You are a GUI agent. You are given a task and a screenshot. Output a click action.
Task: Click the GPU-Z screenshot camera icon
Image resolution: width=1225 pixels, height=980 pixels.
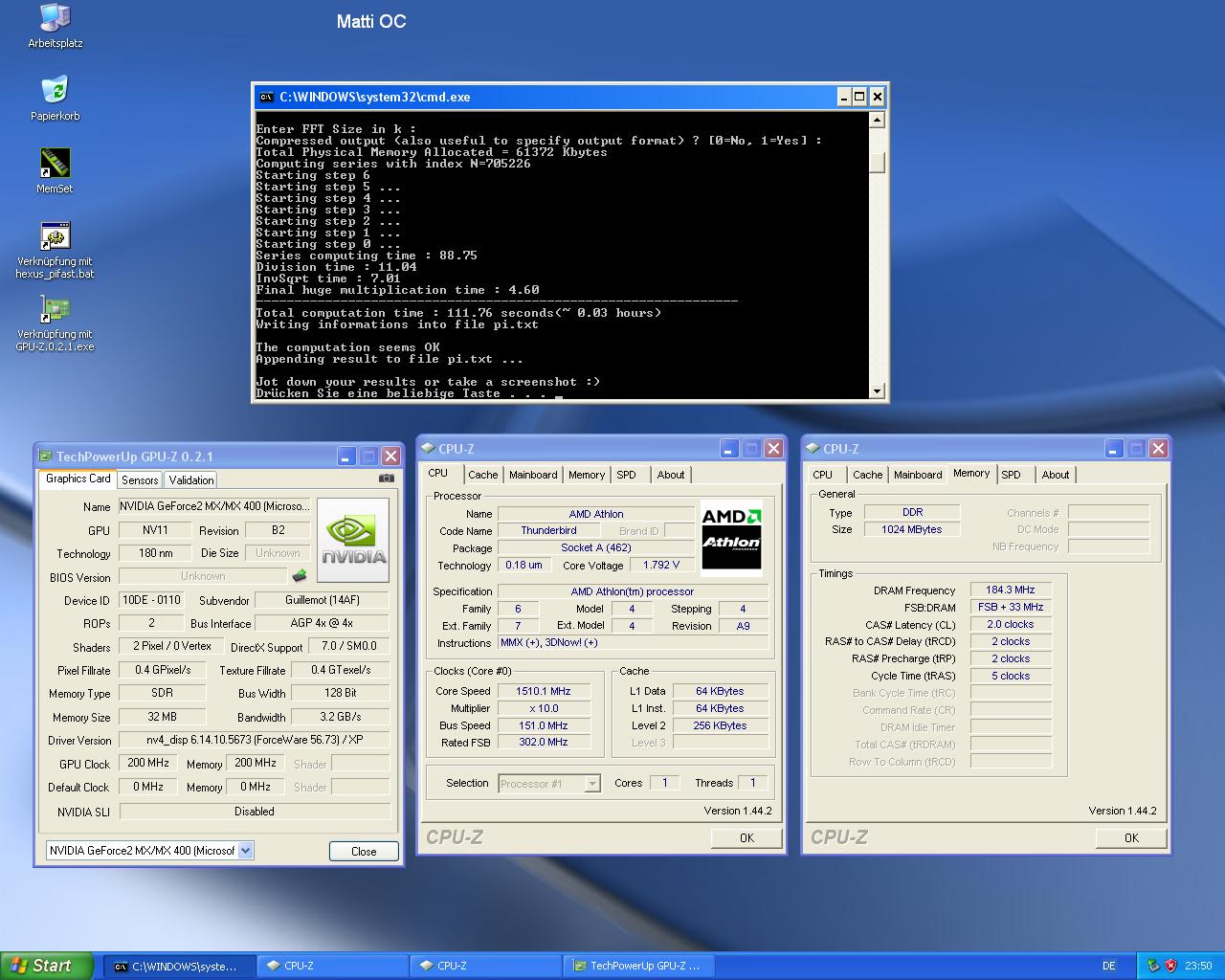(386, 478)
